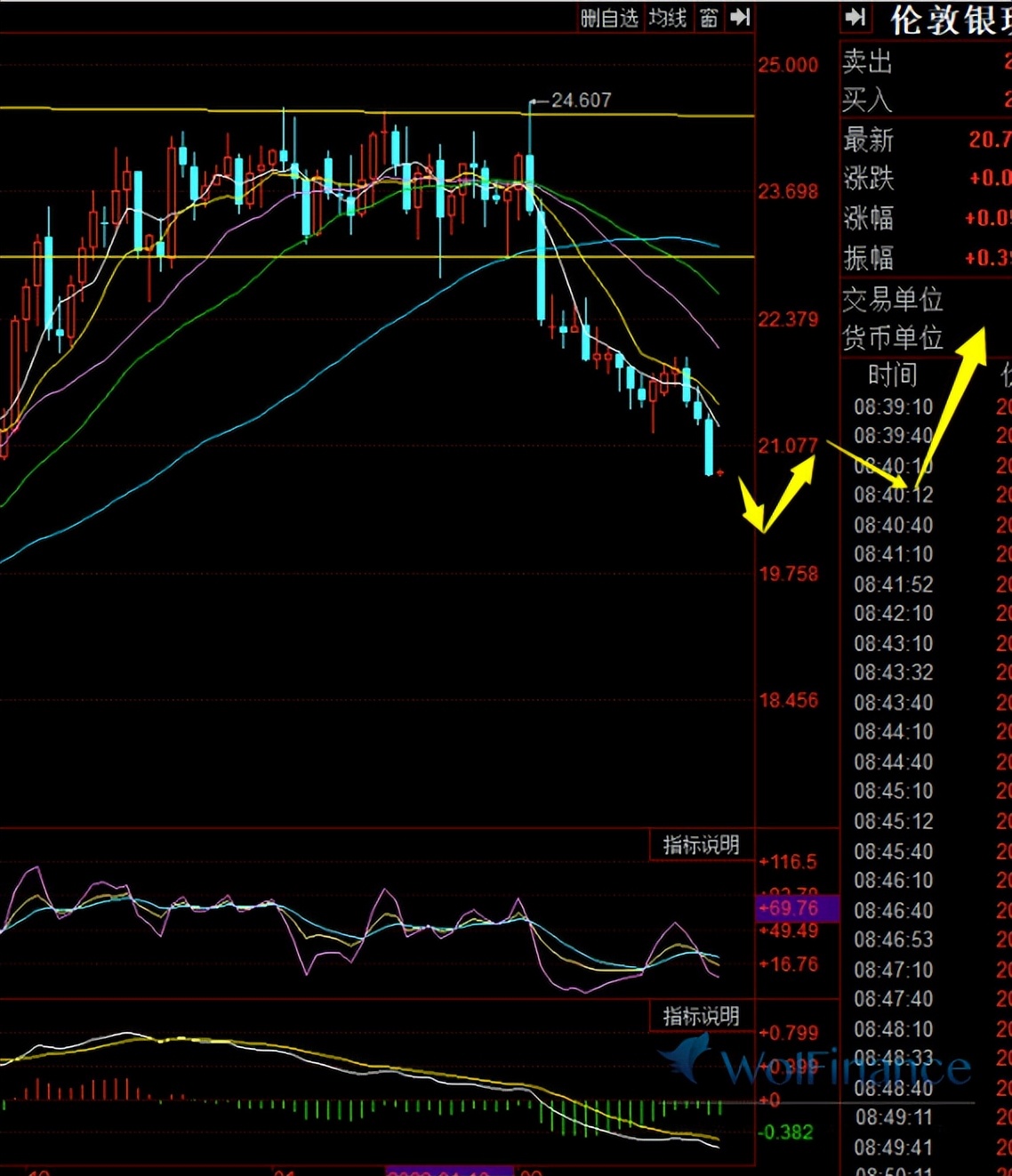Open 指标说明 for the lower MACD panel
1012x1176 pixels.
point(701,1016)
